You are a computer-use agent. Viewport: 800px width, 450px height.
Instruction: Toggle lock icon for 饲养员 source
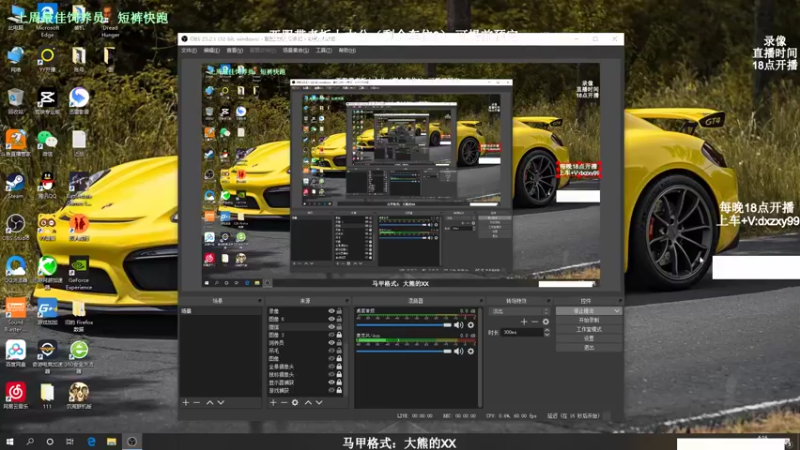(339, 343)
